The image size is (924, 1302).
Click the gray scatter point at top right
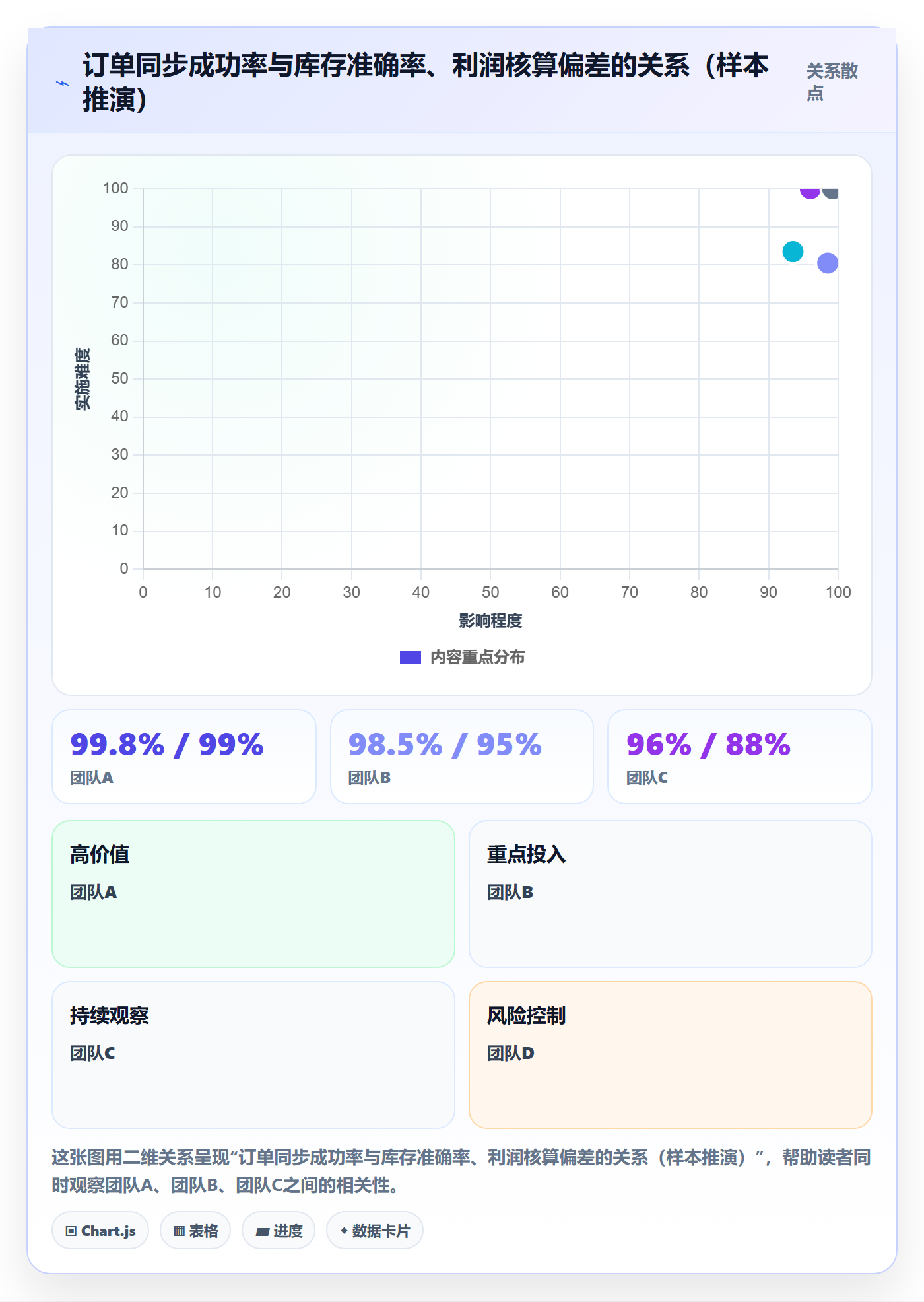[x=830, y=191]
